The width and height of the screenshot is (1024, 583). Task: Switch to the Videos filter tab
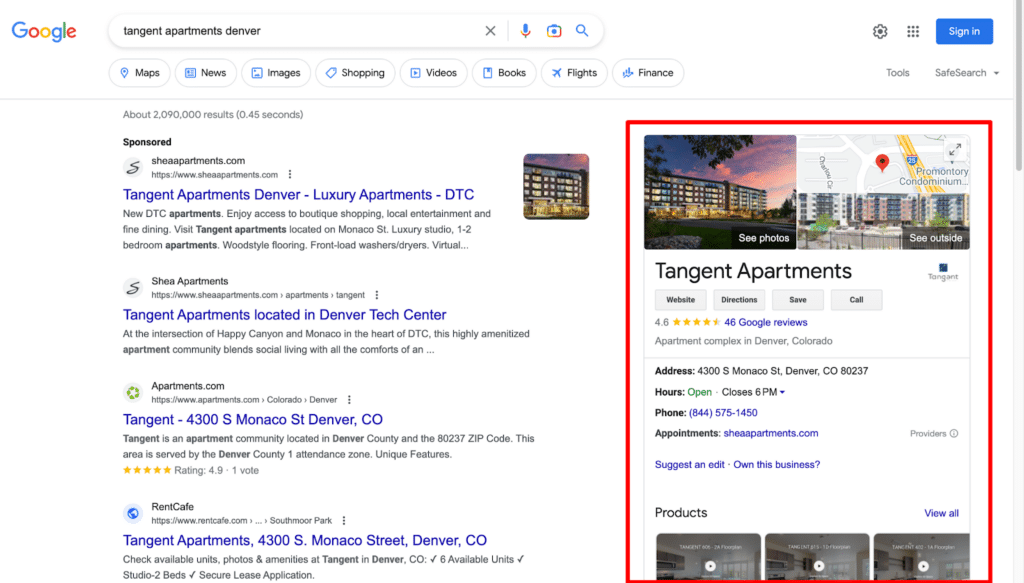click(x=434, y=72)
